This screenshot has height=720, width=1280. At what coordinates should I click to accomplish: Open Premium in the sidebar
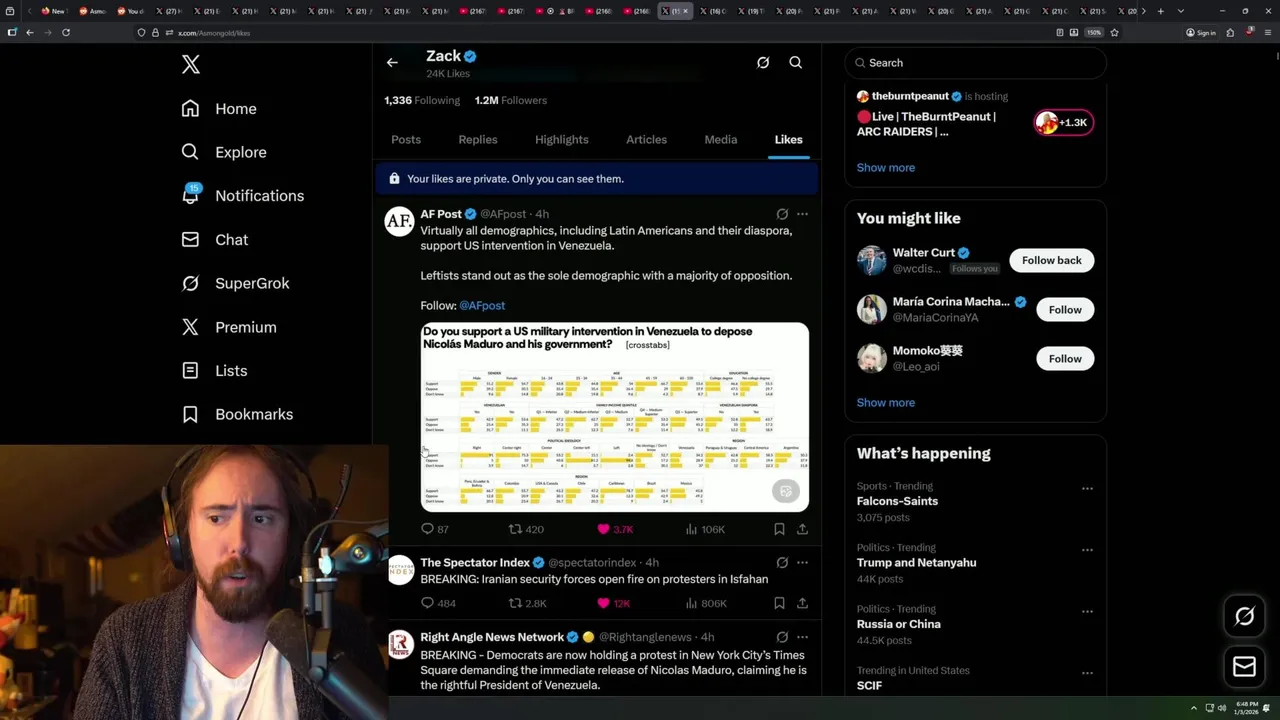(228, 327)
